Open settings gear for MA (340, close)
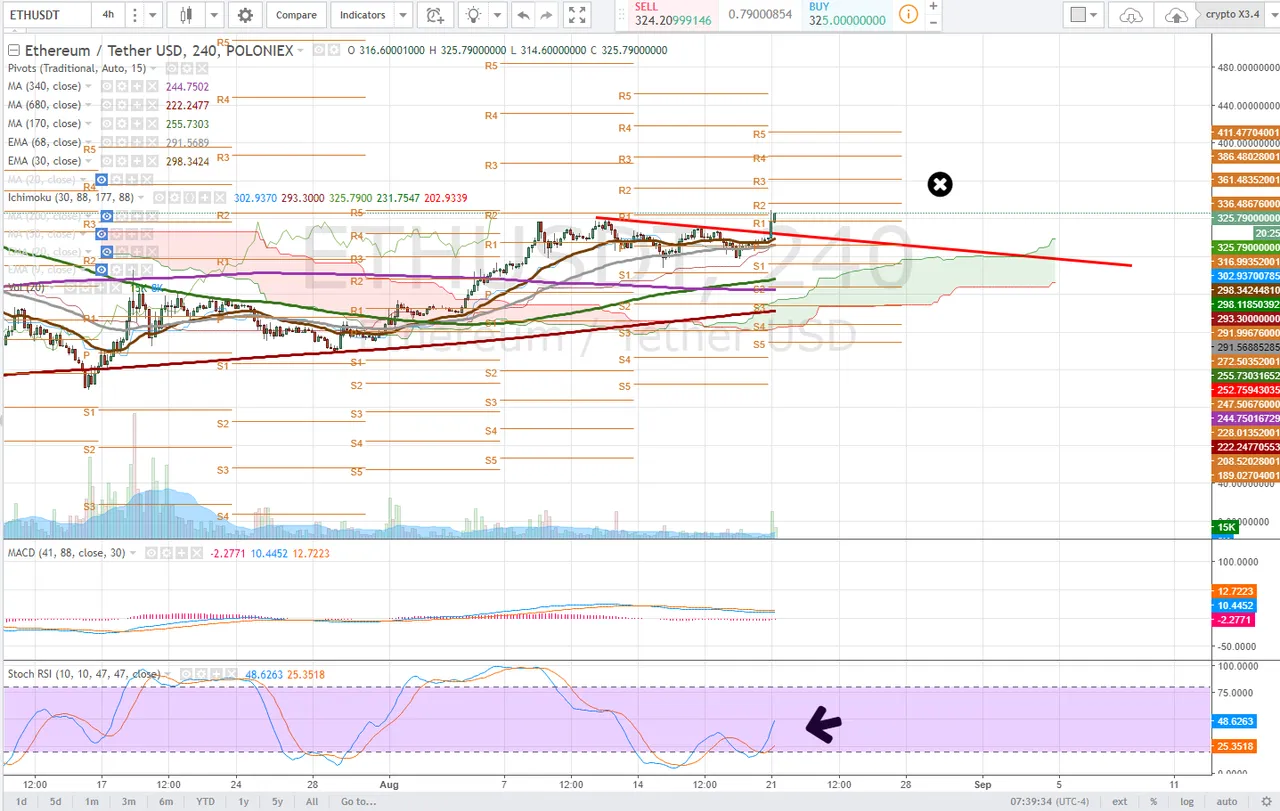 (122, 86)
